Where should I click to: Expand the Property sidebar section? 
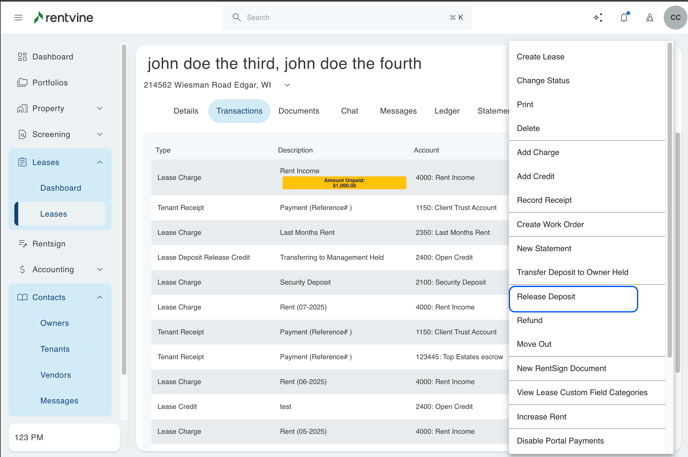click(x=99, y=109)
